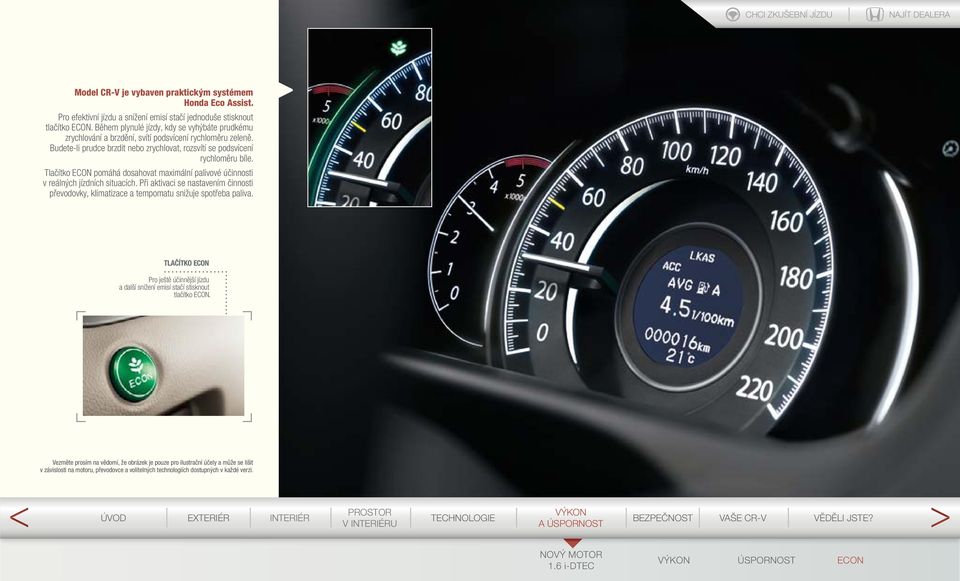Select VÝKON A ÚSPORNOST section tab
Image resolution: width=960 pixels, height=581 pixels.
coord(571,518)
